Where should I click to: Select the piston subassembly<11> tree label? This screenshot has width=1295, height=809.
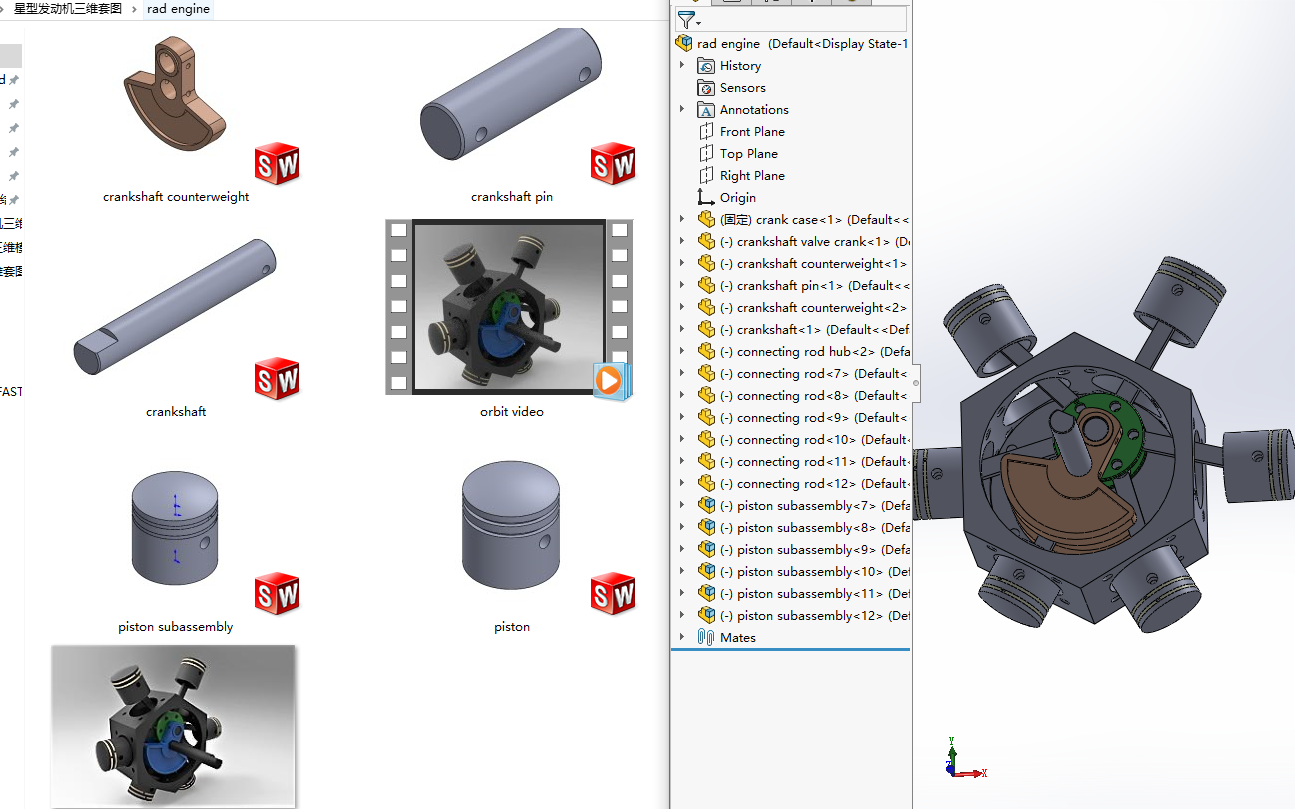click(814, 593)
